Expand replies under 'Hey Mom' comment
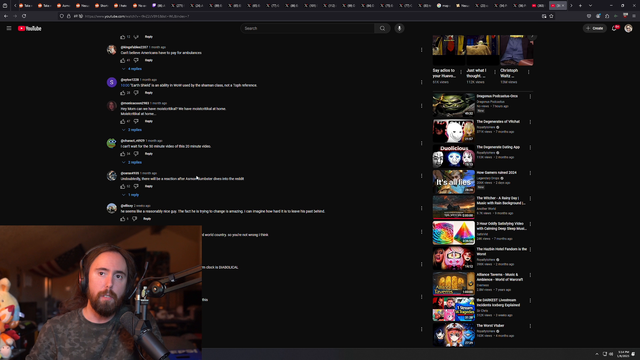The height and width of the screenshot is (360, 640). click(132, 130)
